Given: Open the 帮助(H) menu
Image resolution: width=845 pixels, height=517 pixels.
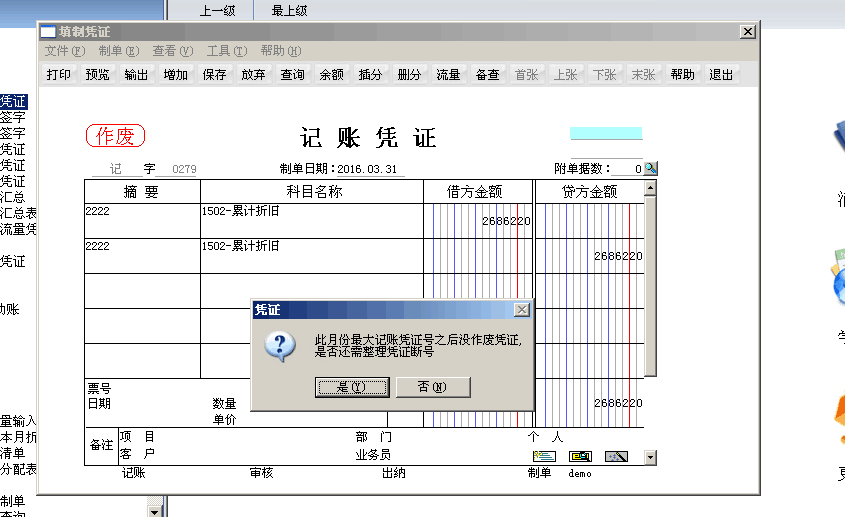Looking at the screenshot, I should [x=281, y=51].
